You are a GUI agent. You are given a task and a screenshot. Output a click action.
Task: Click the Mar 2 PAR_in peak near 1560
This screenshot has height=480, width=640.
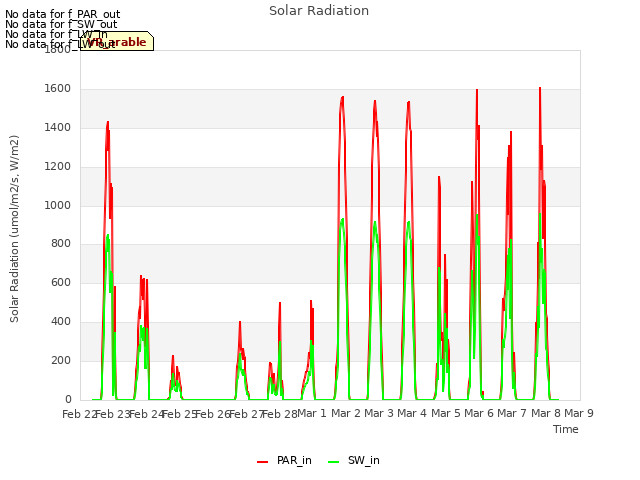(342, 97)
